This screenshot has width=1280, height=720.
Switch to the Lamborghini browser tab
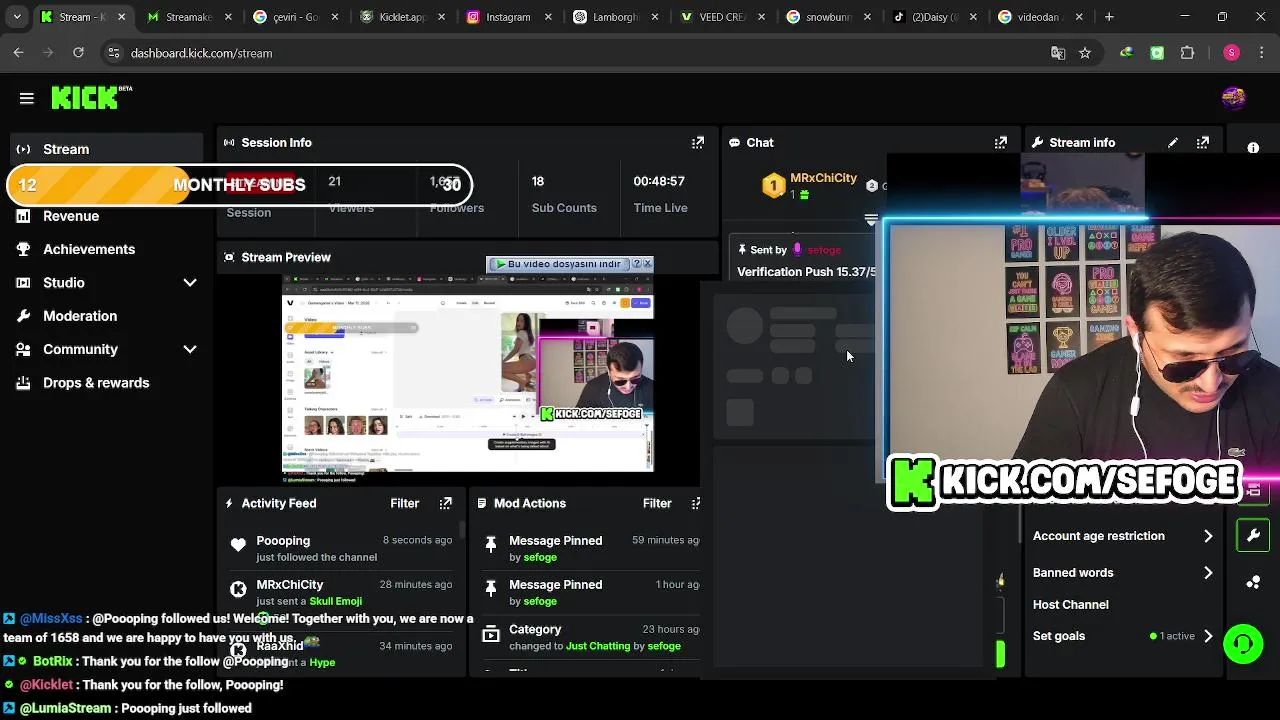point(614,17)
